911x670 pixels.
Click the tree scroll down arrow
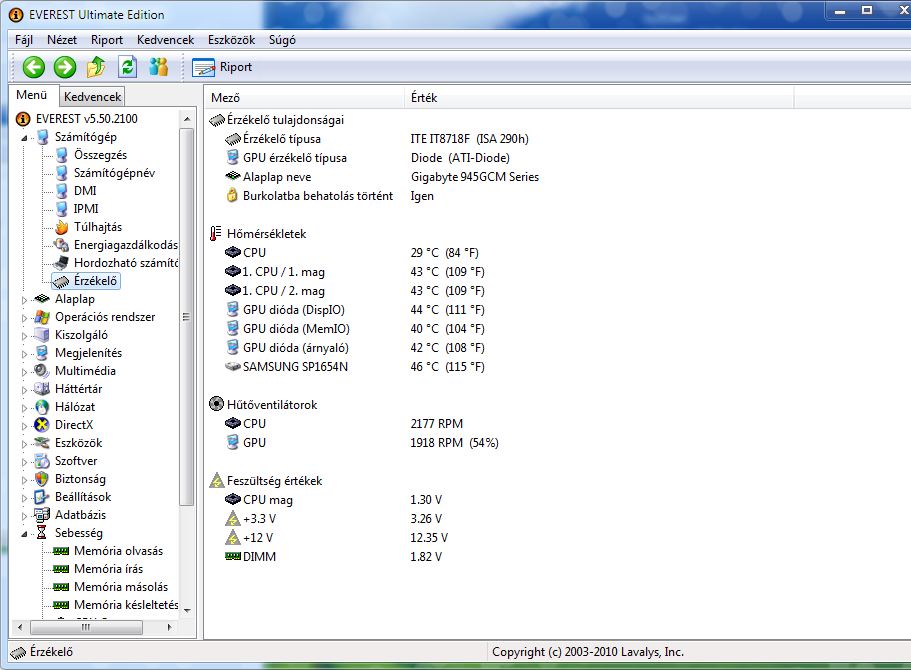(x=186, y=611)
